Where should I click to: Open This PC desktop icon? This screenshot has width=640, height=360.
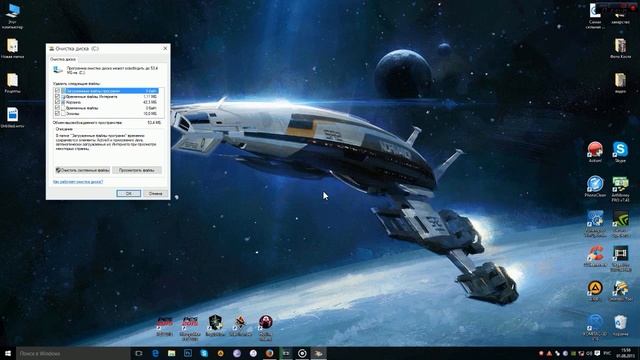click(x=13, y=16)
